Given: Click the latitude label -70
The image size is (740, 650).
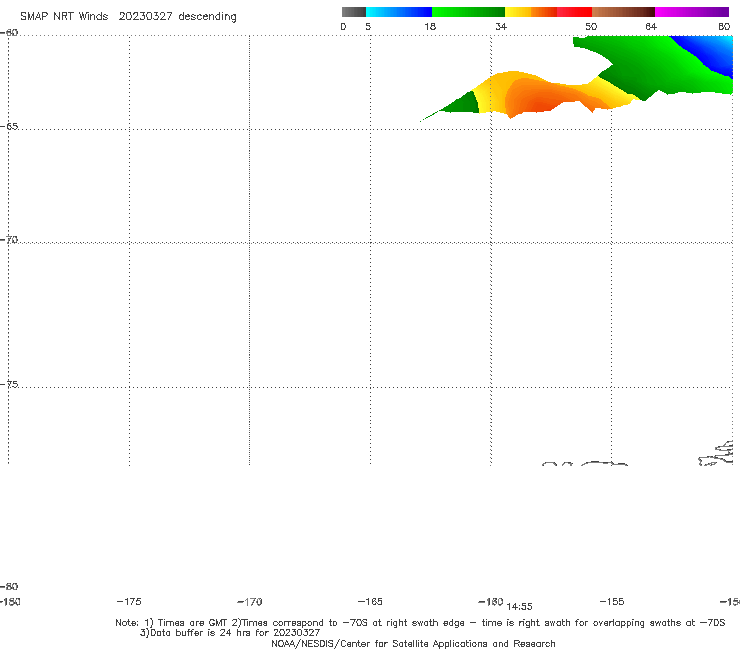Looking at the screenshot, I should (9, 240).
